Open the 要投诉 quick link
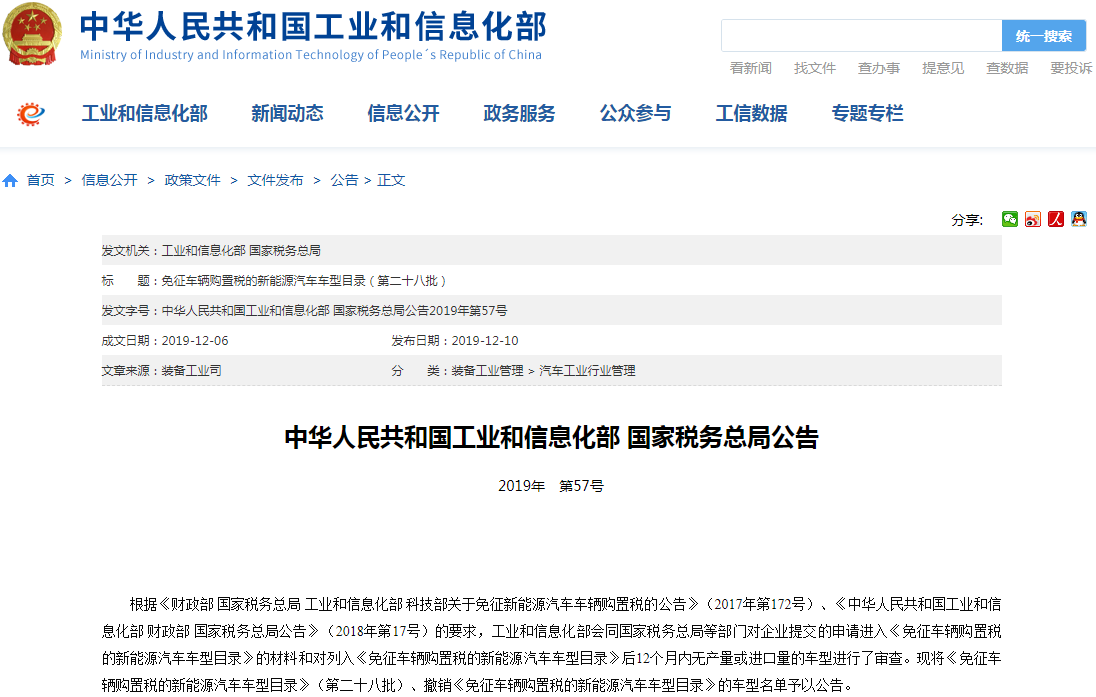Image resolution: width=1096 pixels, height=697 pixels. tap(1072, 68)
